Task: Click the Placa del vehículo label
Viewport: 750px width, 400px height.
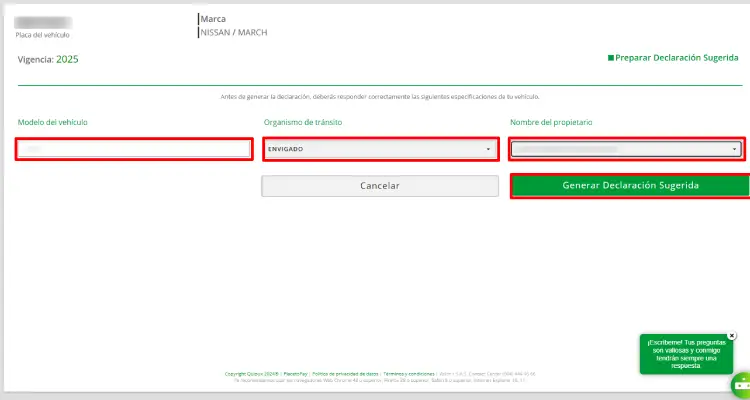Action: pyautogui.click(x=41, y=35)
